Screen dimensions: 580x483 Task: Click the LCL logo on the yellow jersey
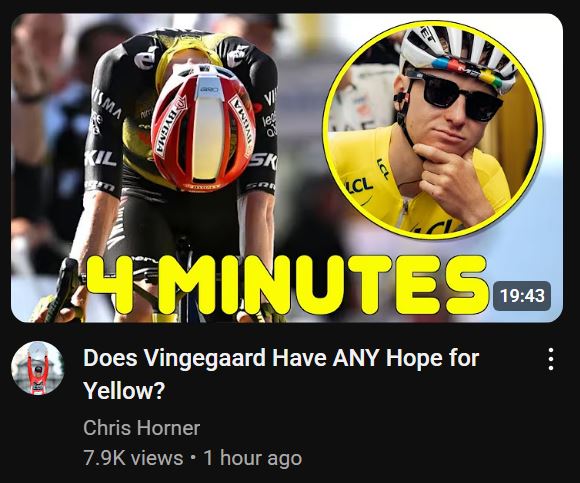click(359, 186)
